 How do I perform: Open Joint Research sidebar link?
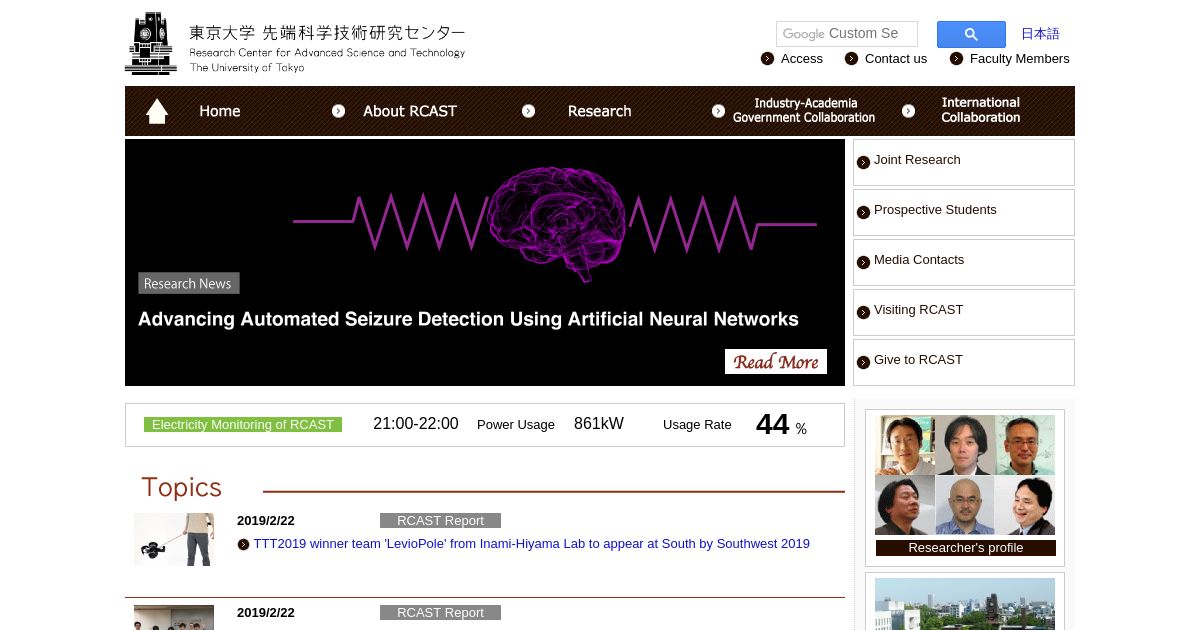(x=917, y=160)
